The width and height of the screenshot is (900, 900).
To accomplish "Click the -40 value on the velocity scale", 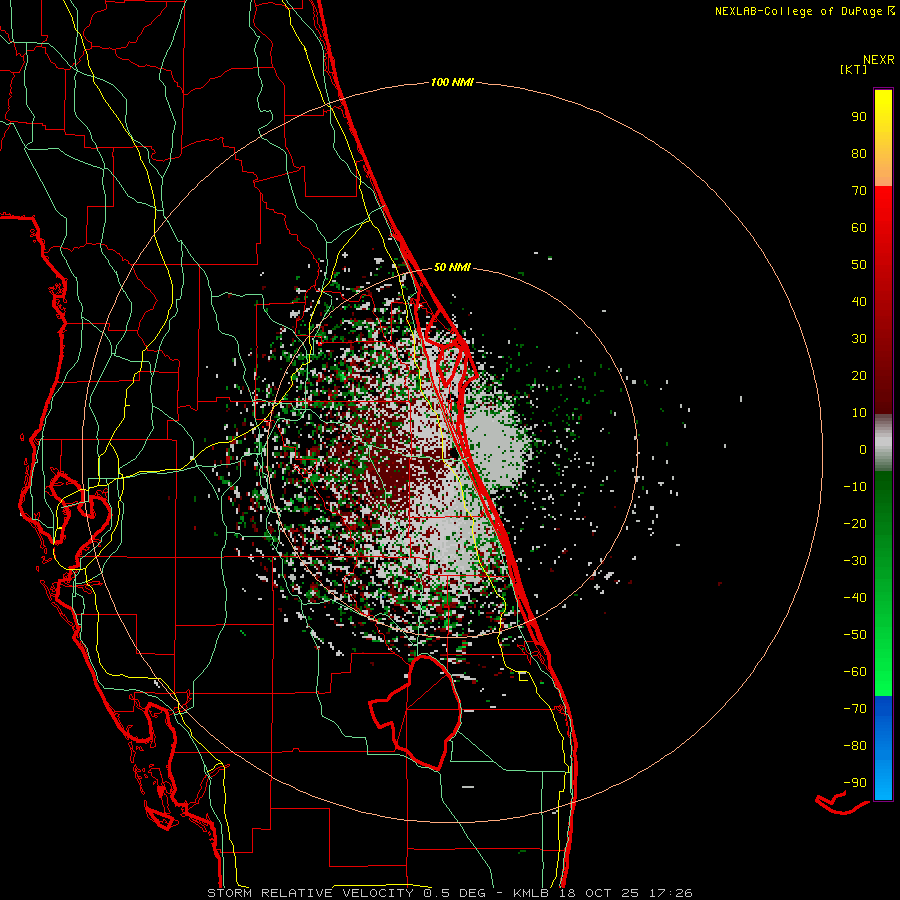I will point(855,598).
